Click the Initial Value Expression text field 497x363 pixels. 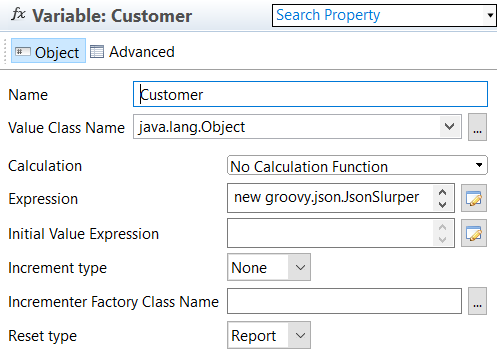click(330, 233)
